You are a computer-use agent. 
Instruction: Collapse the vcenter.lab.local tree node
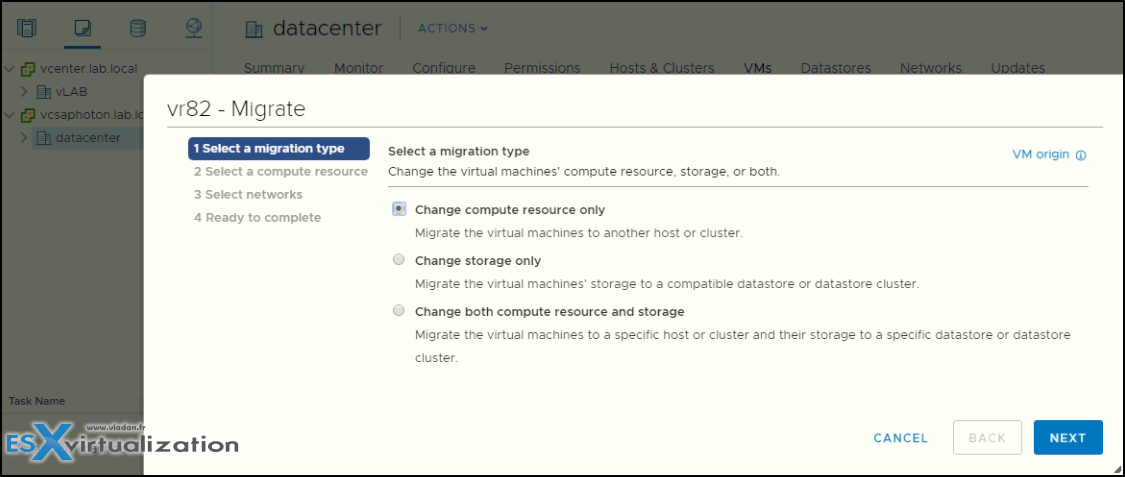pos(9,70)
